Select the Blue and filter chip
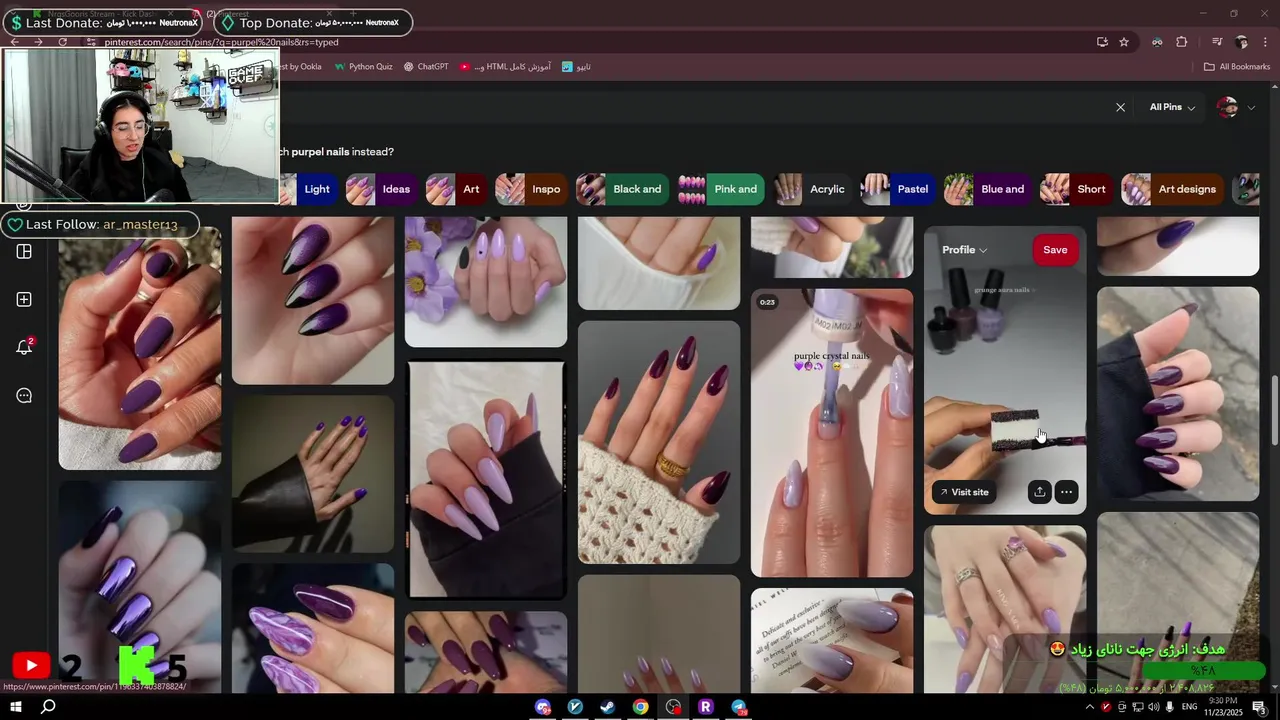This screenshot has height=720, width=1280. pos(988,189)
